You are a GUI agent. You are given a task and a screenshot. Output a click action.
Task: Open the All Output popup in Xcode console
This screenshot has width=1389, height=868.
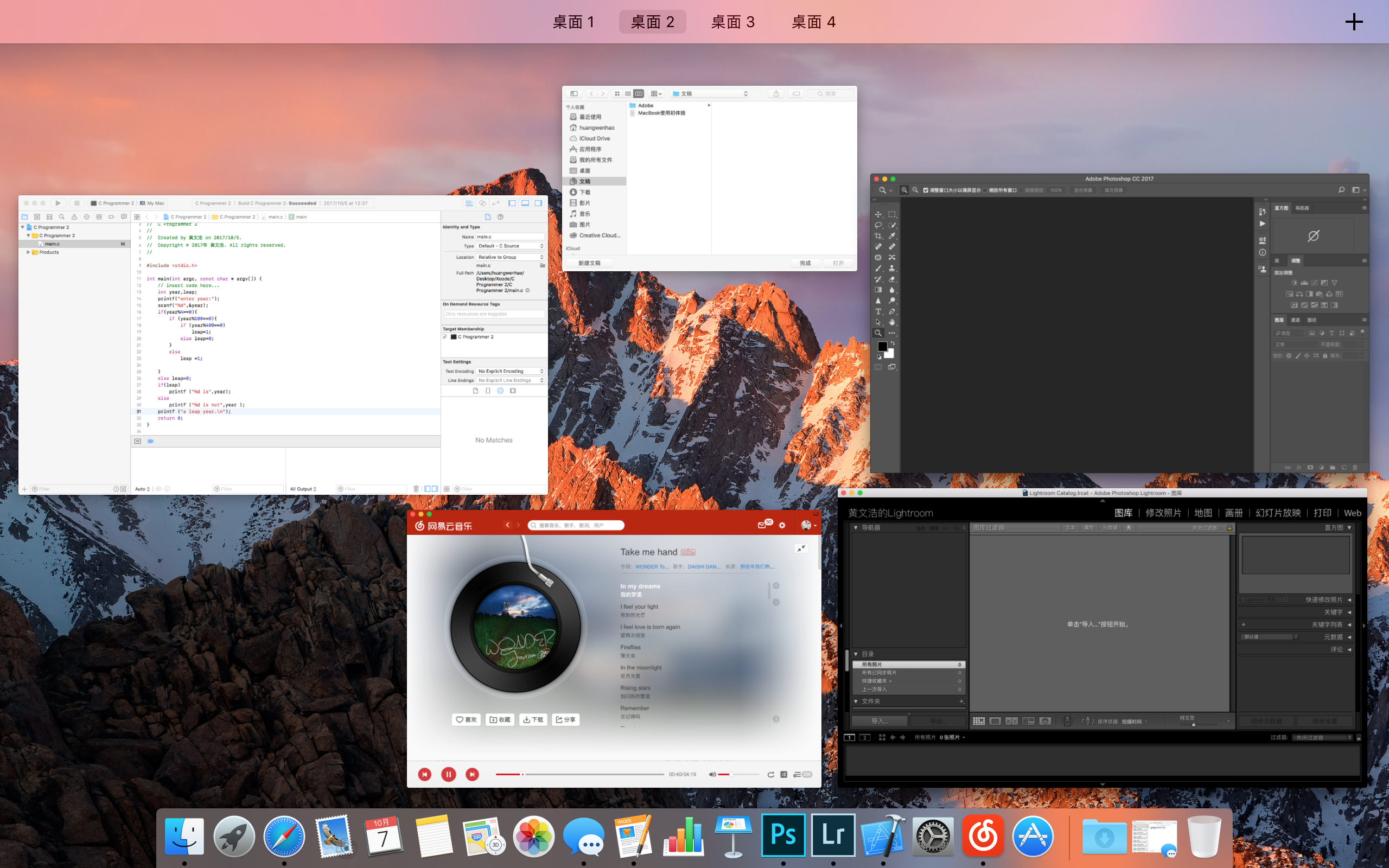click(303, 489)
